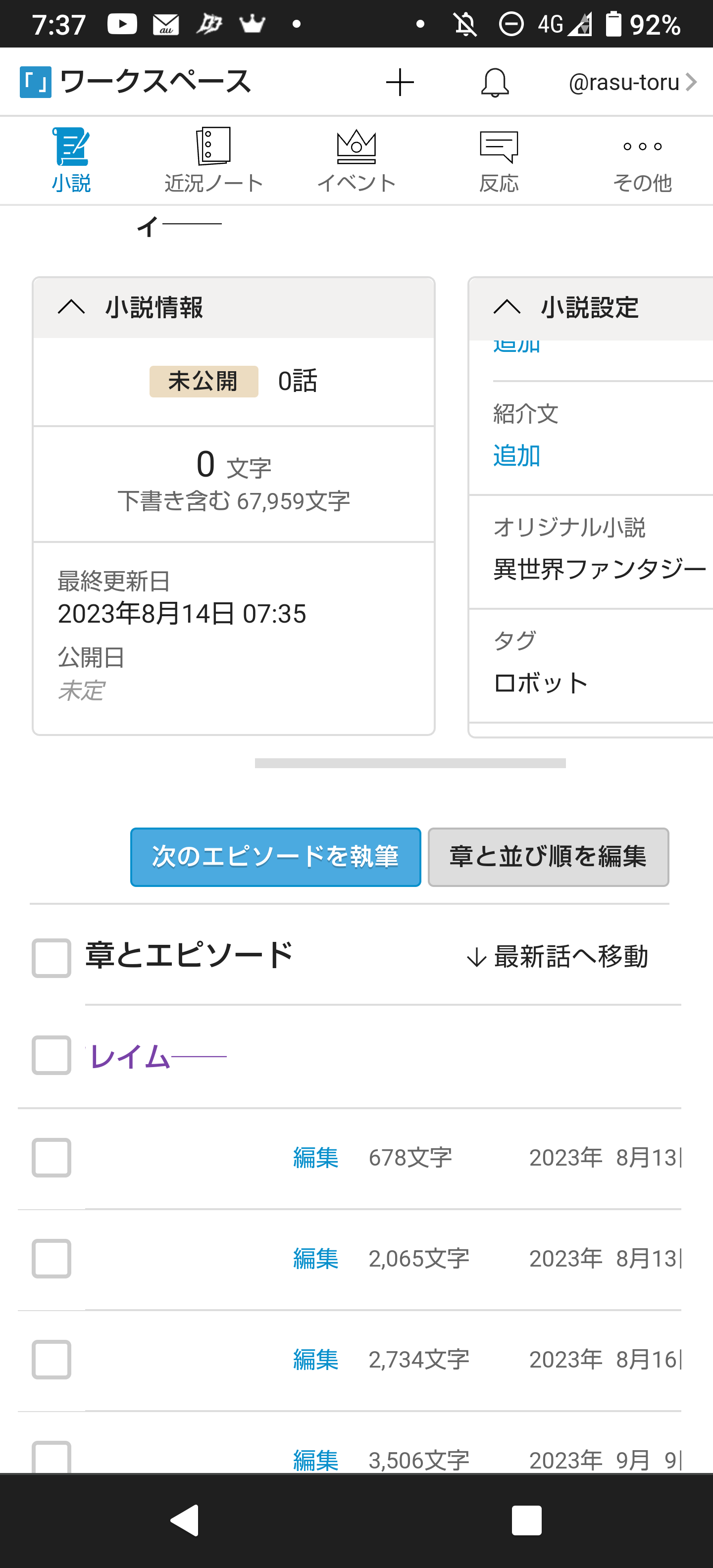
Task: Check the box beside レイム chapter
Action: pos(52,1055)
